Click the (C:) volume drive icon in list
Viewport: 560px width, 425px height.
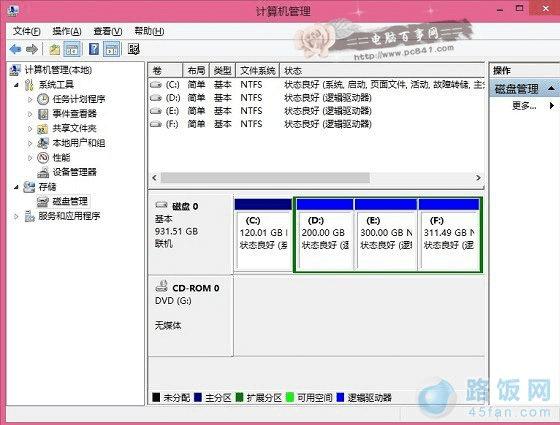156,85
